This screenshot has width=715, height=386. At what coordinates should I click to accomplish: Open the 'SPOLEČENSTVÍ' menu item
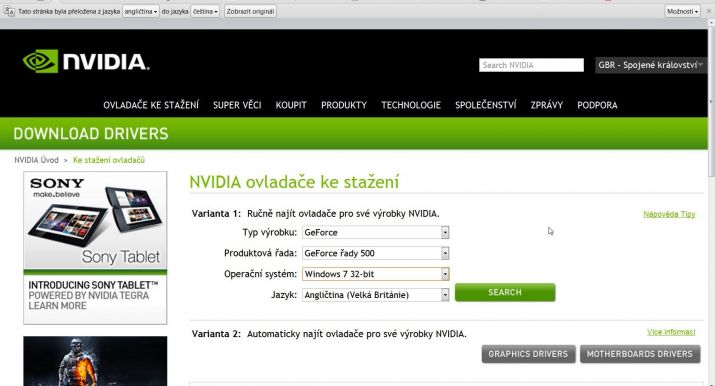[486, 105]
